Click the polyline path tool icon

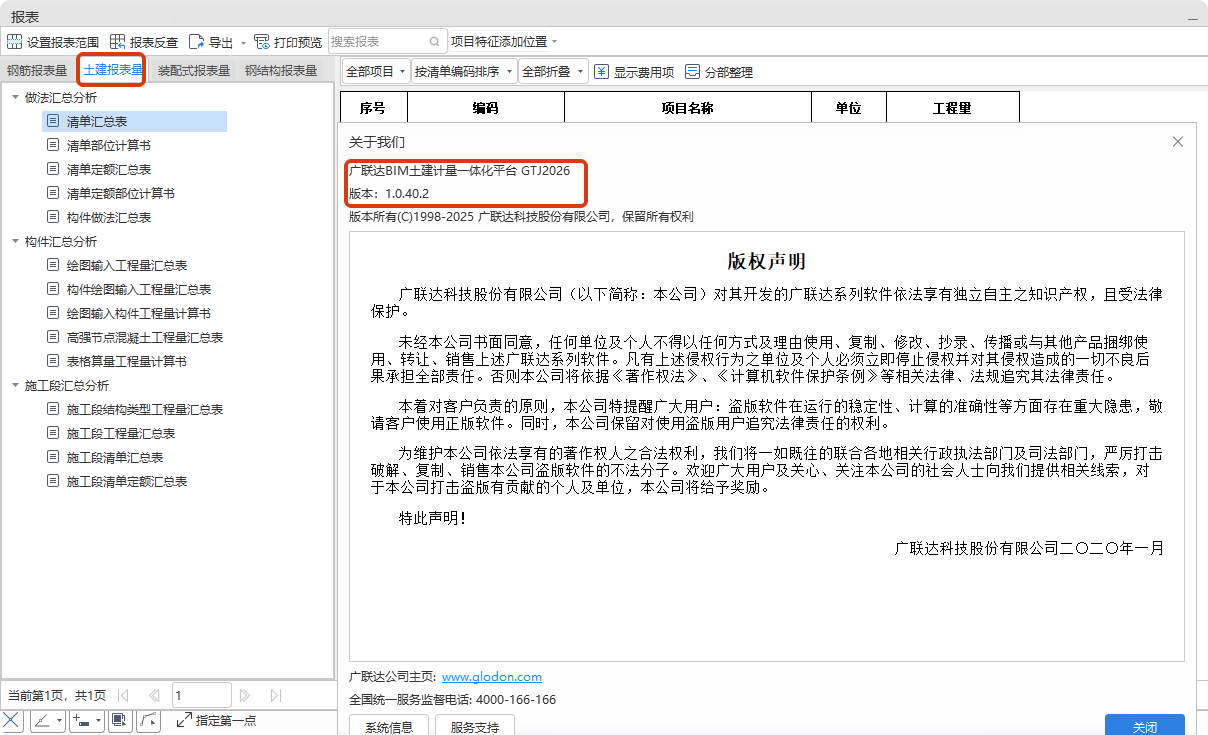(x=147, y=720)
